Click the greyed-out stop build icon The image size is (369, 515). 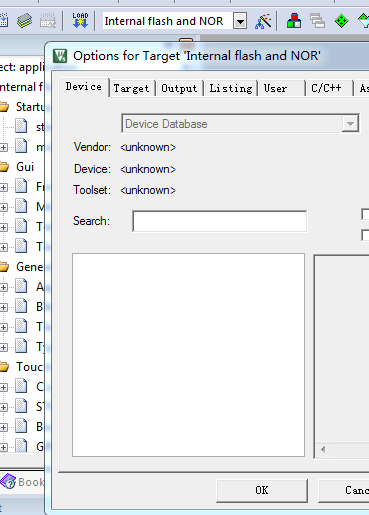(x=48, y=21)
